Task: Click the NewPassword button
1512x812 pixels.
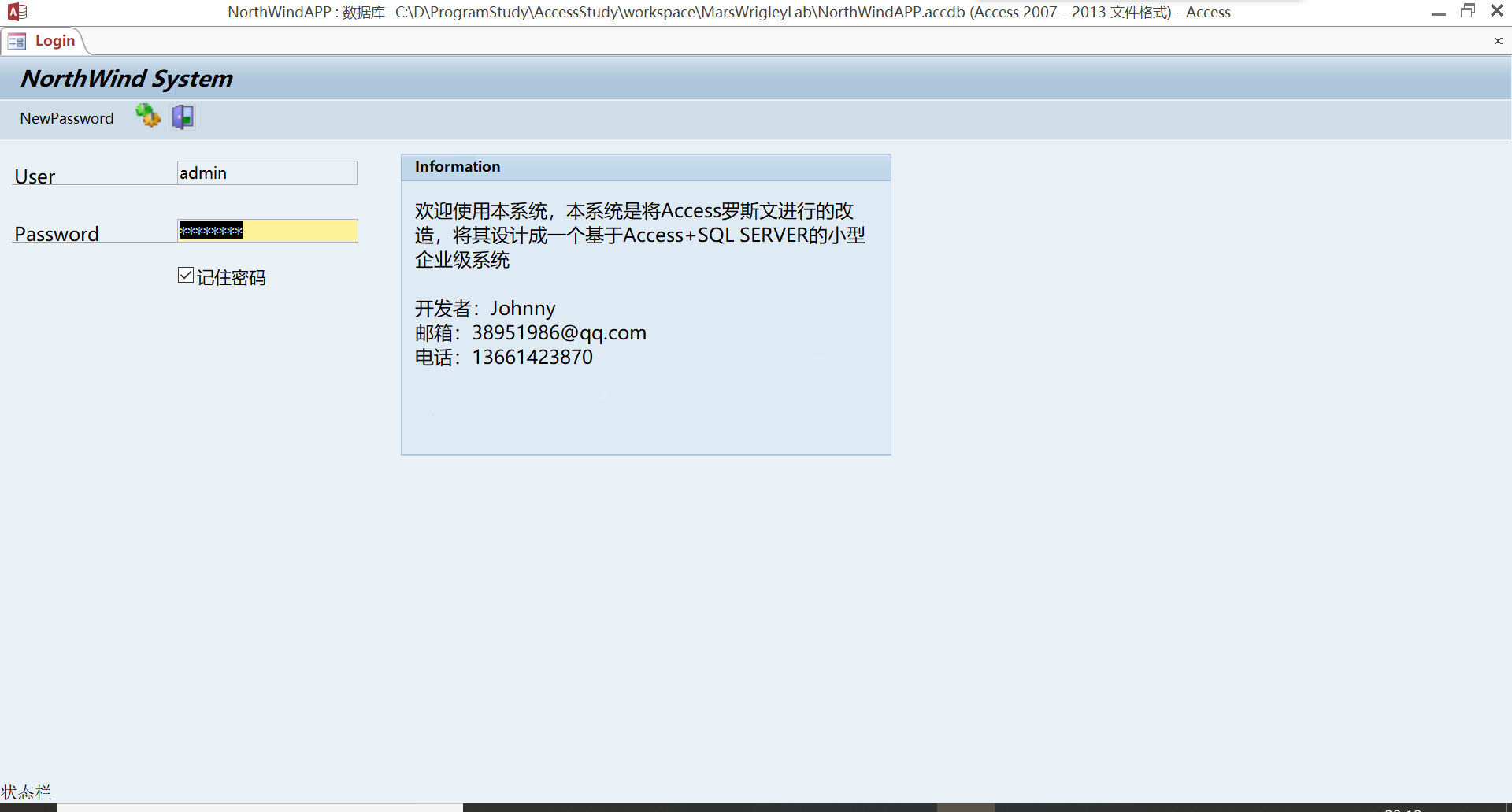Action: click(67, 118)
